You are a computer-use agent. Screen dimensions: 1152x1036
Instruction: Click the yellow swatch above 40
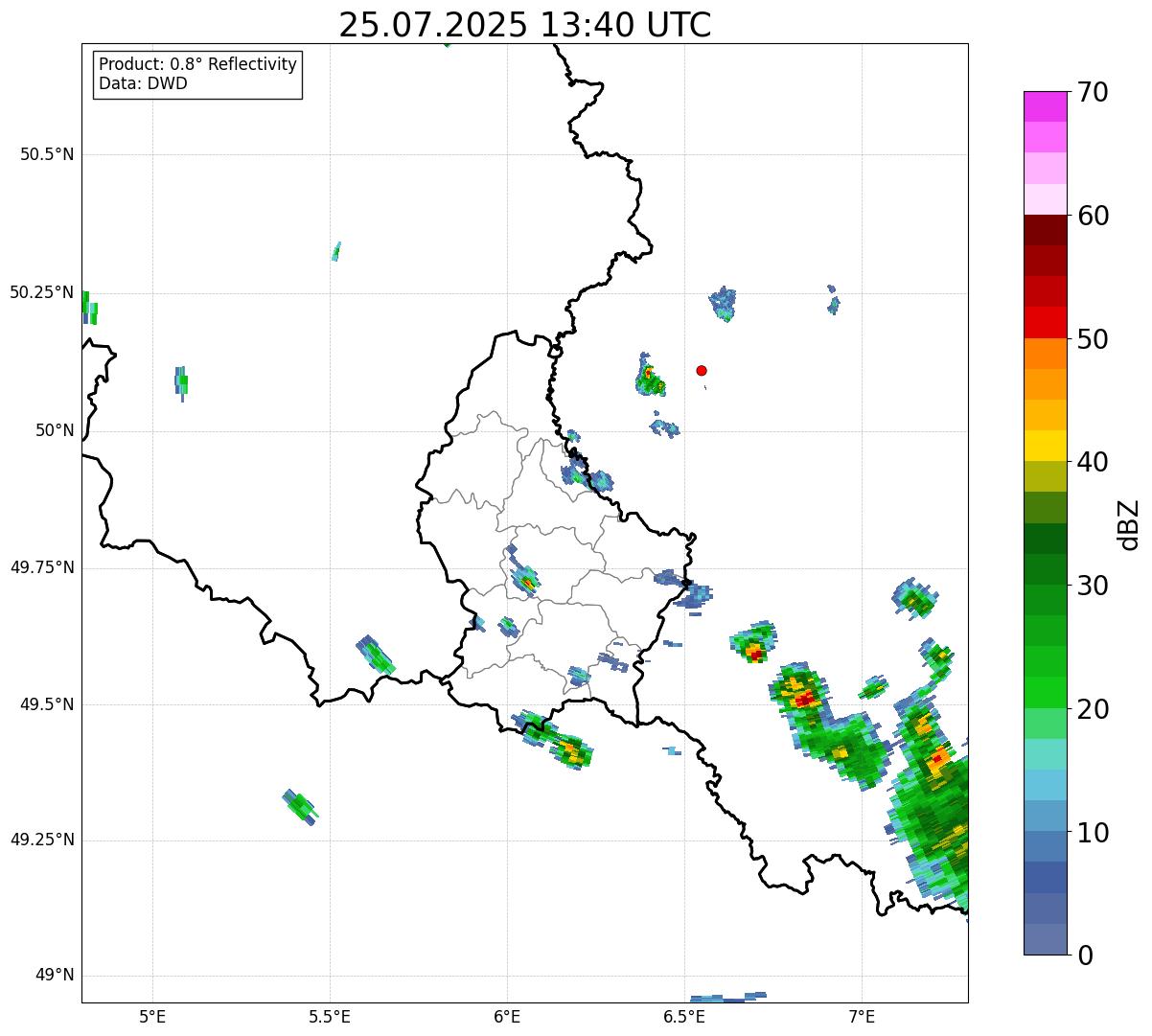tap(1046, 446)
